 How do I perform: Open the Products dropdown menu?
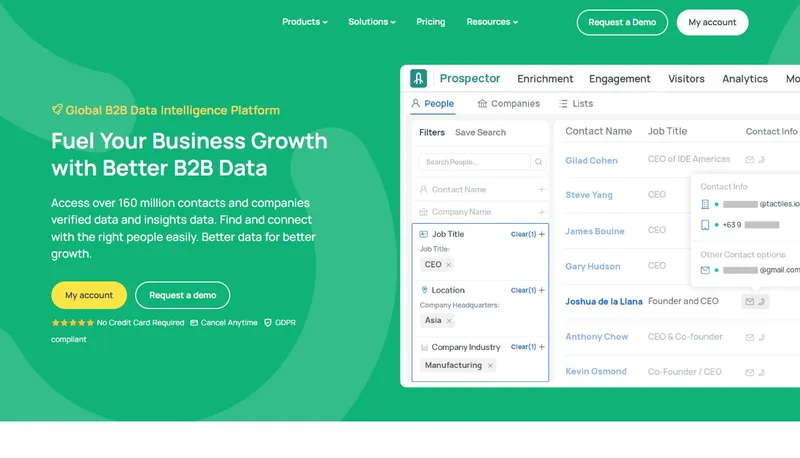[x=305, y=22]
